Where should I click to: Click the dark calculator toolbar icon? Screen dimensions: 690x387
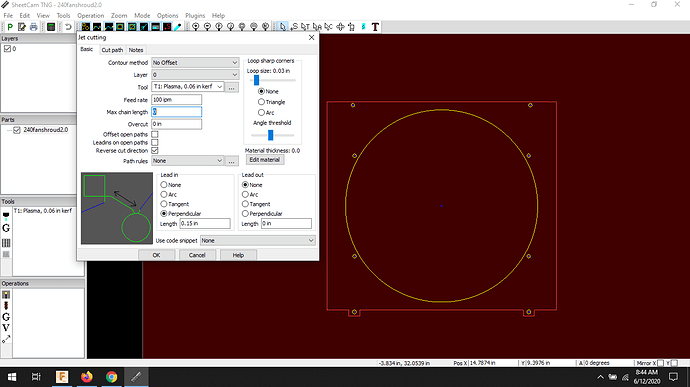point(51,27)
